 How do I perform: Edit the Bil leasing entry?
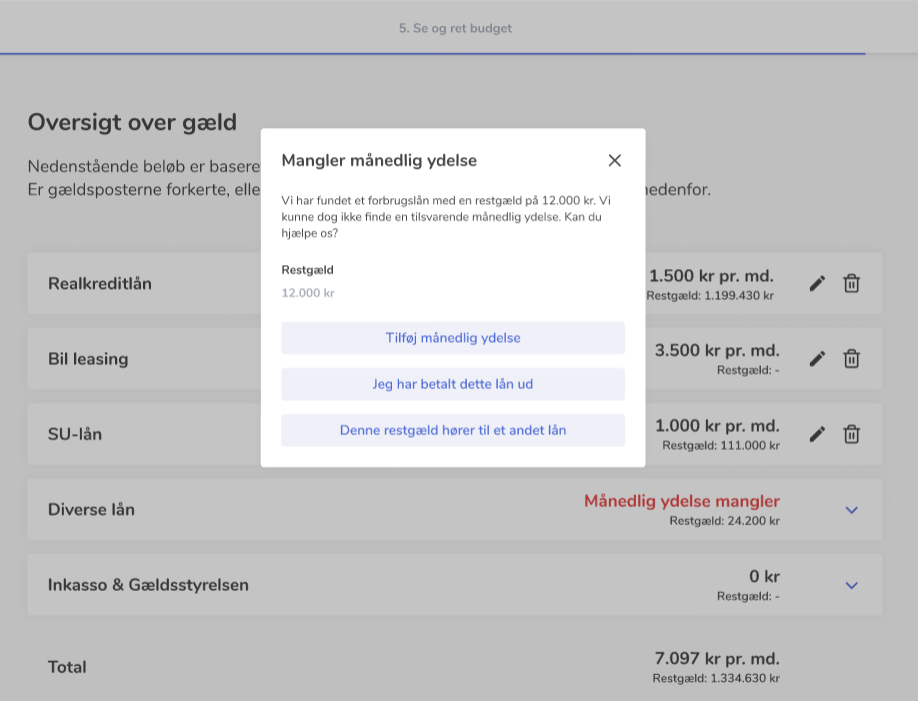click(817, 359)
